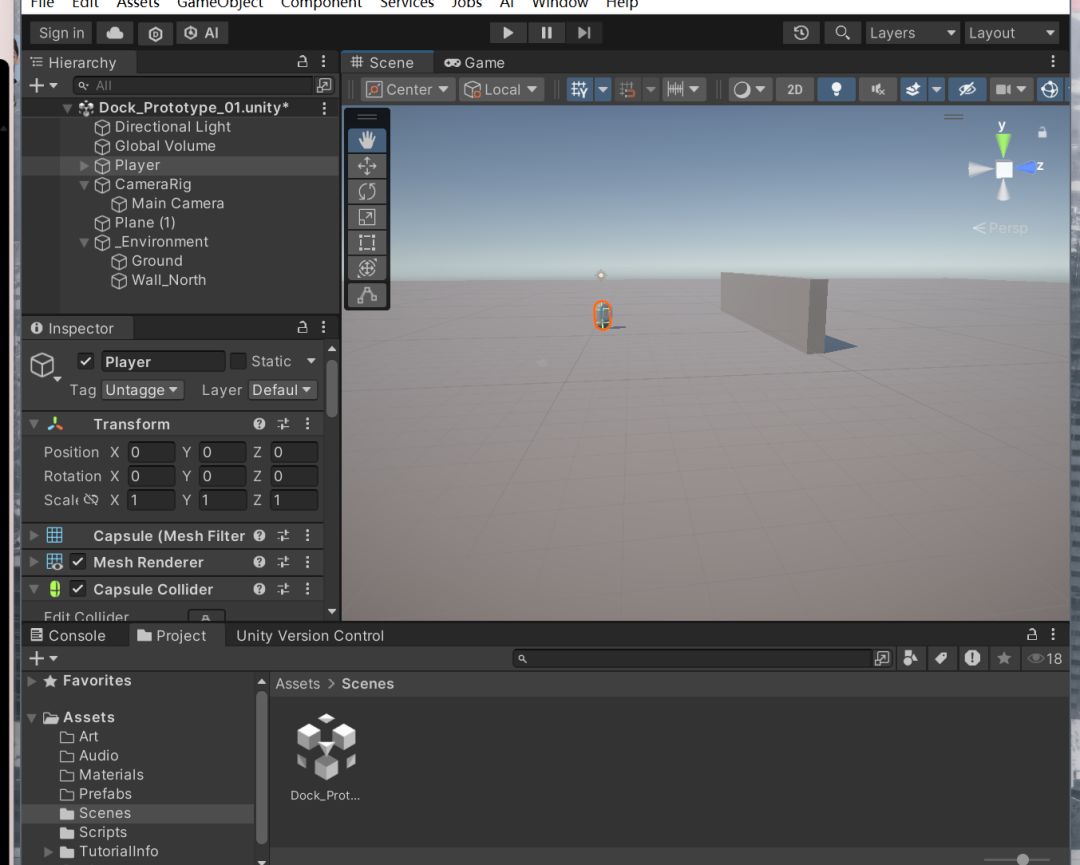Open the Layer Default dropdown
Viewport: 1080px width, 865px height.
pyautogui.click(x=282, y=390)
